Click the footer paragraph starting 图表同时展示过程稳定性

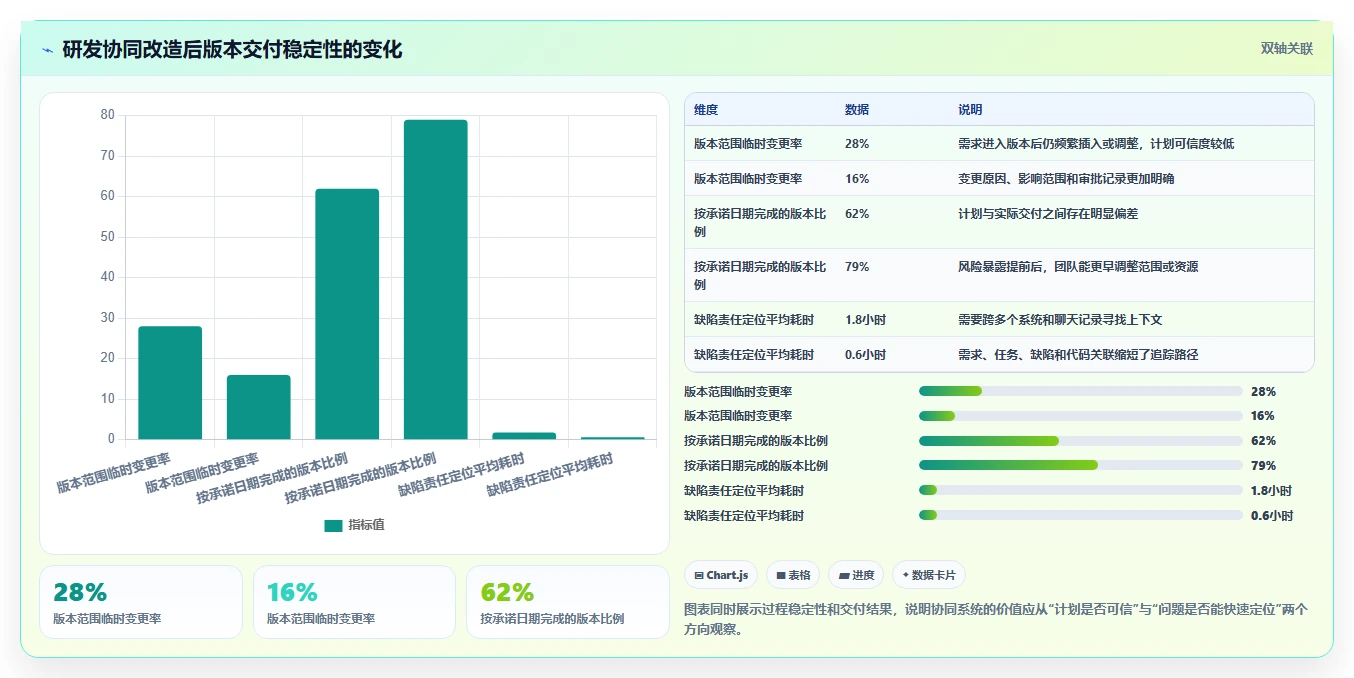(996, 619)
